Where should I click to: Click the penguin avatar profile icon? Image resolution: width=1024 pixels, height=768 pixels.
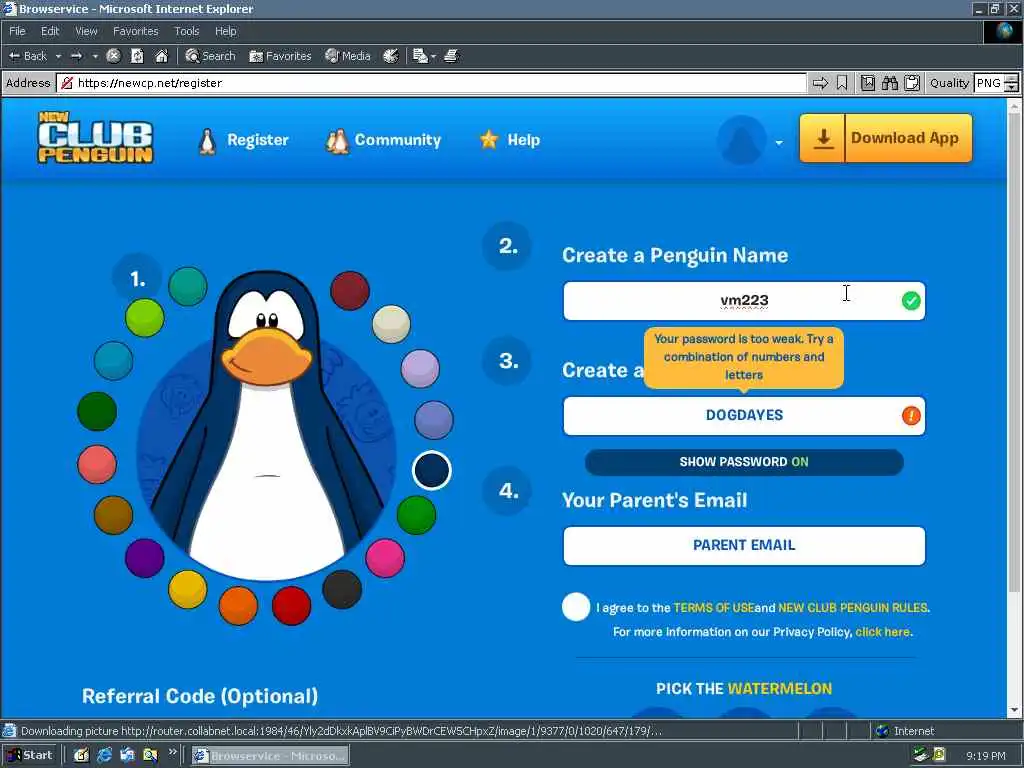pos(741,140)
